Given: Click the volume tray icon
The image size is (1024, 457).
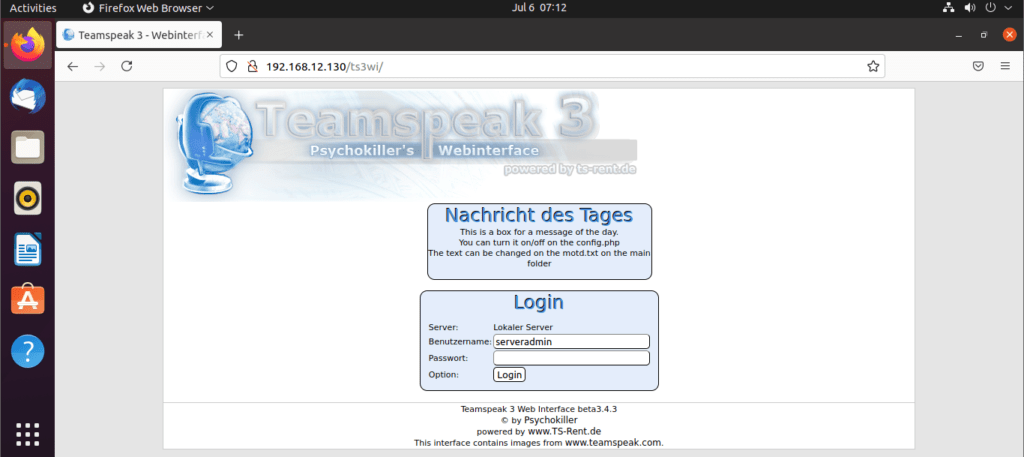Looking at the screenshot, I should [969, 8].
